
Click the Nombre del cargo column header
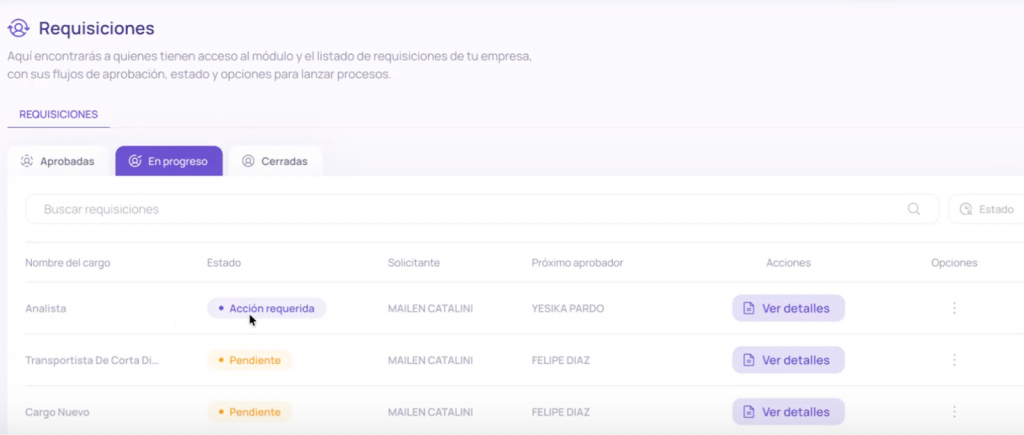pyautogui.click(x=67, y=263)
